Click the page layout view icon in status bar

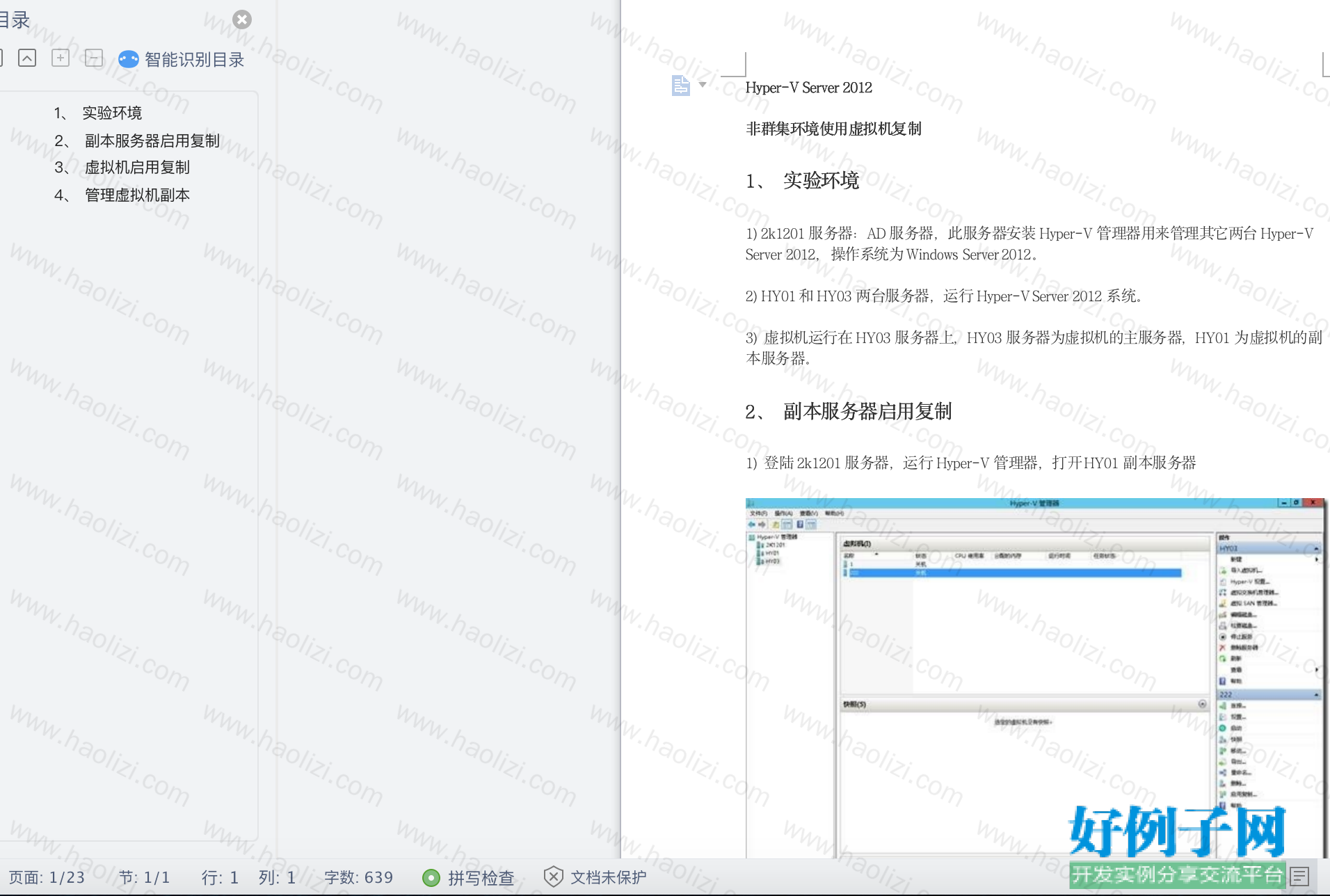(x=1299, y=877)
